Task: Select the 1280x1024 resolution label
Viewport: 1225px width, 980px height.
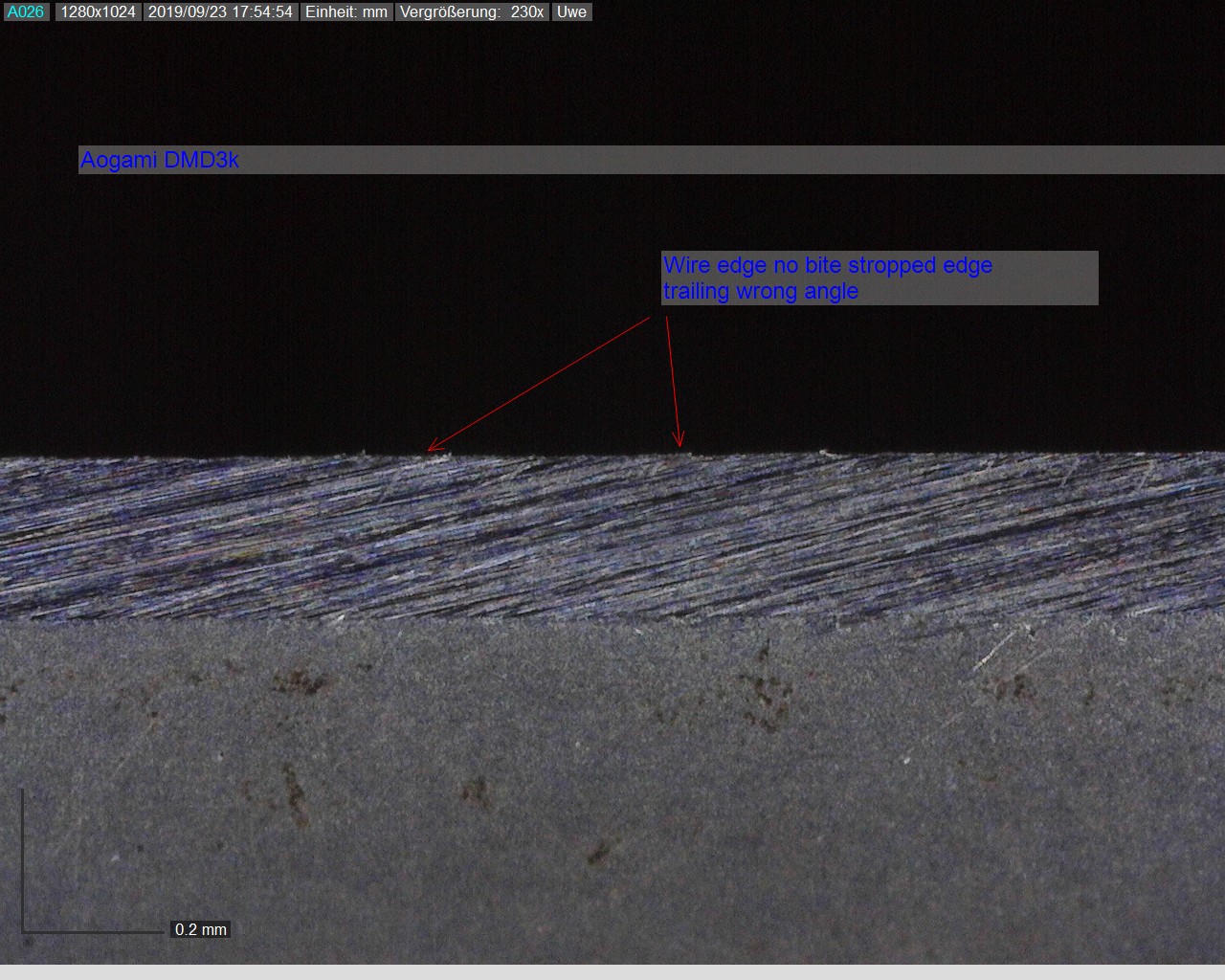Action: click(98, 12)
